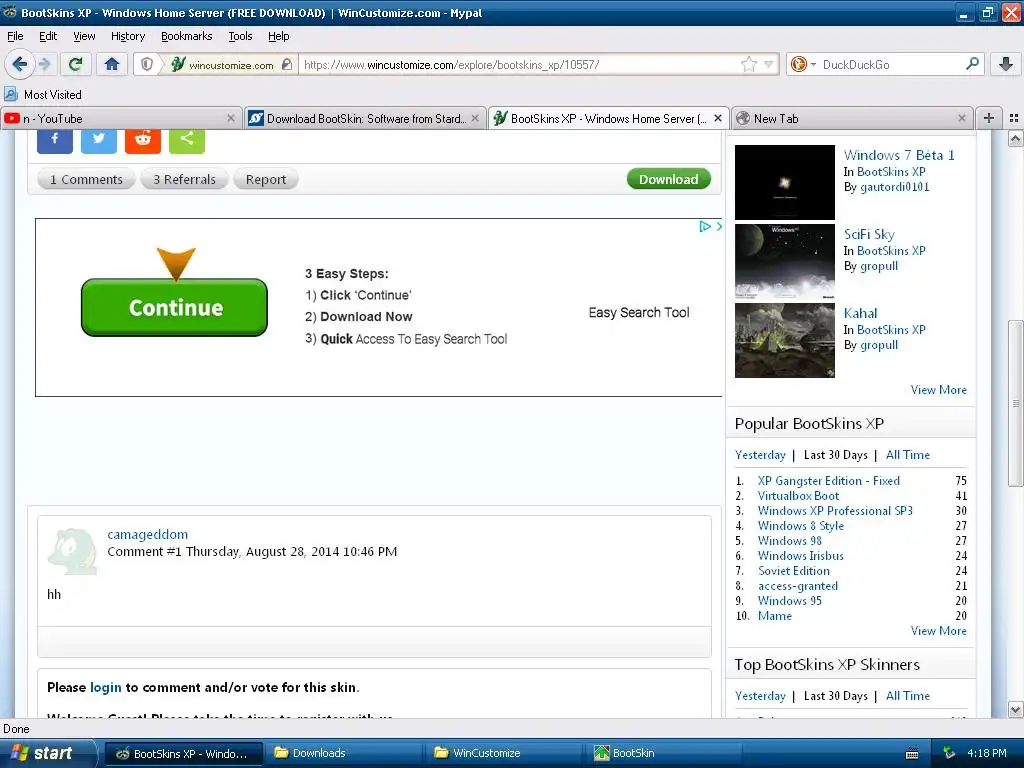Click the Forward arrow button
Screen dimensions: 1024x768
[44, 64]
